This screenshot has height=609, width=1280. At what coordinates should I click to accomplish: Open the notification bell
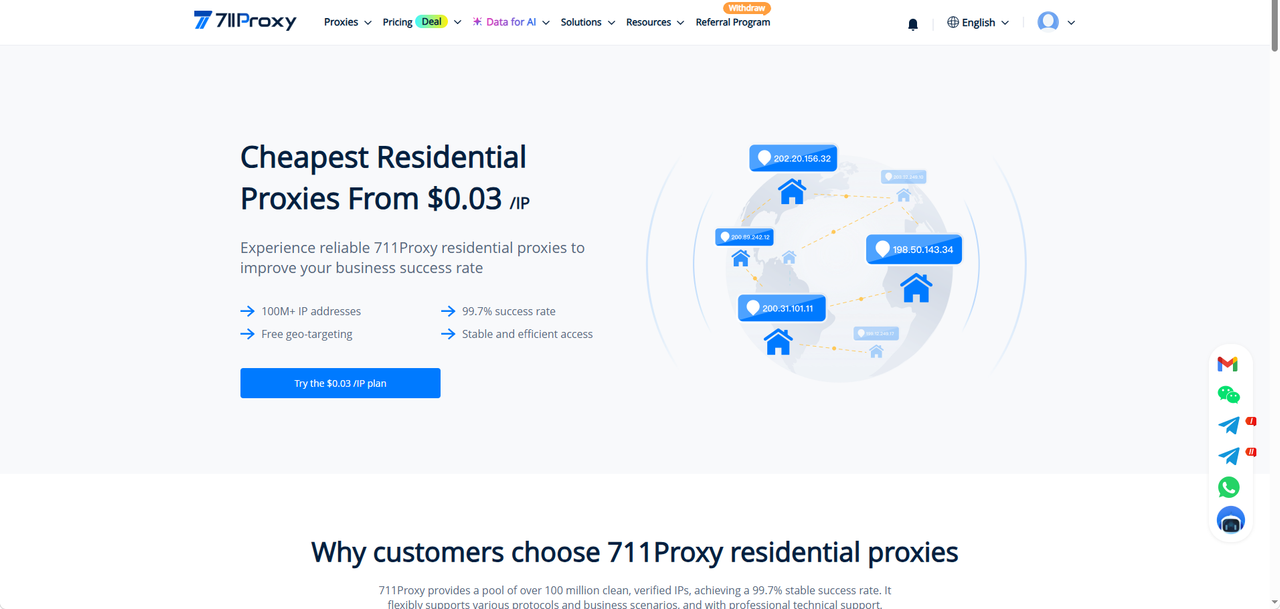click(913, 24)
